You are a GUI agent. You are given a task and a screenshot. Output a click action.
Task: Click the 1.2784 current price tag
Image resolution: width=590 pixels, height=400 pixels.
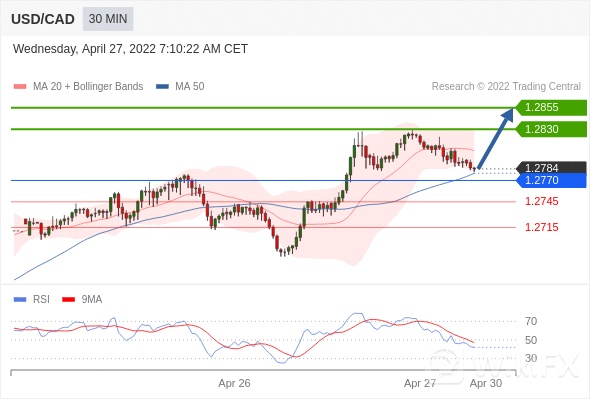point(551,167)
